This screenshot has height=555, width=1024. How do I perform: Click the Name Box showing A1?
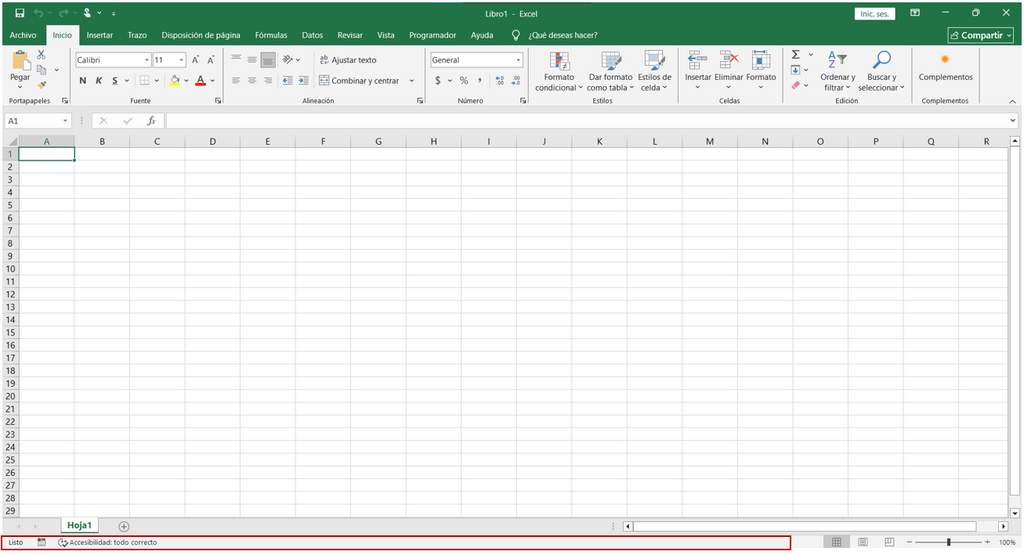coord(37,121)
